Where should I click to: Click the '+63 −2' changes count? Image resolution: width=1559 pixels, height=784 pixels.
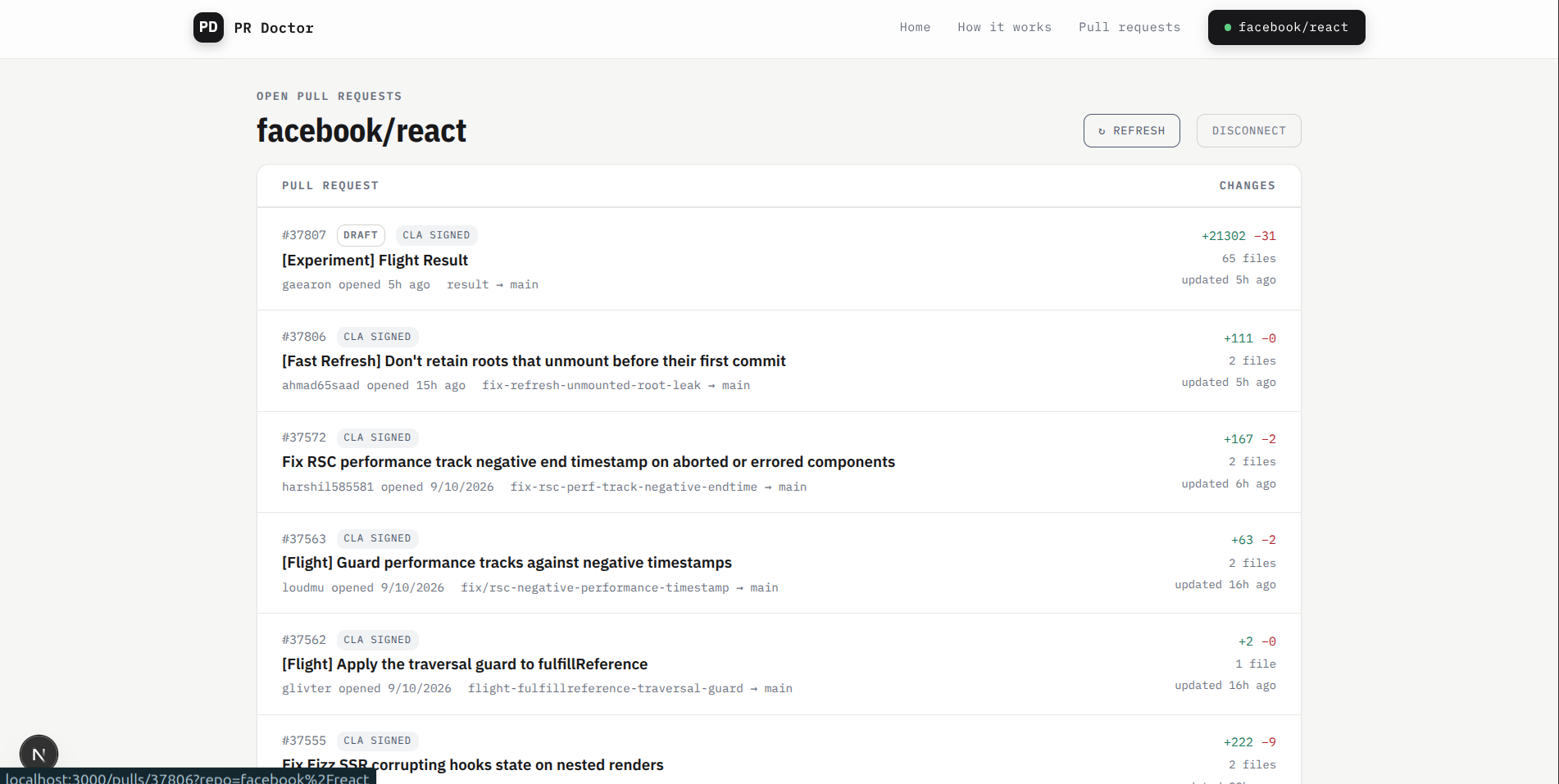click(x=1253, y=540)
